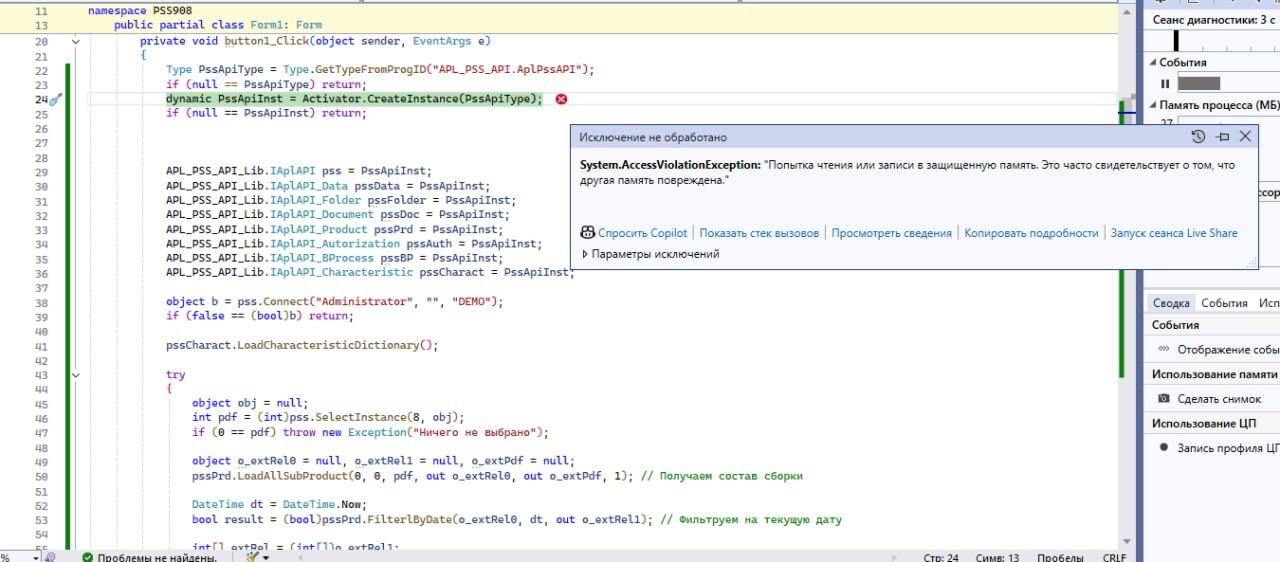Click the red exception error icon on line 24

561,99
